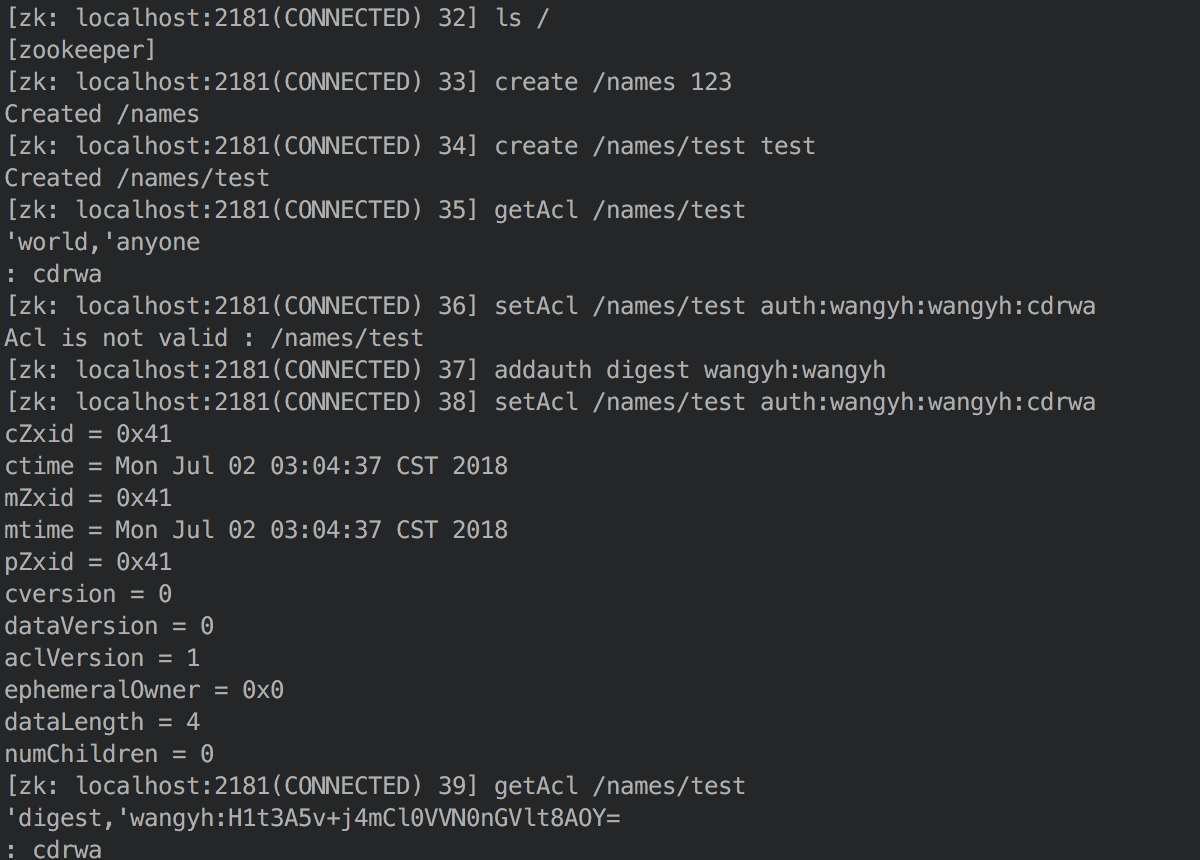Click the 'Created /names/test' output line
Image resolution: width=1200 pixels, height=860 pixels.
[x=137, y=178]
